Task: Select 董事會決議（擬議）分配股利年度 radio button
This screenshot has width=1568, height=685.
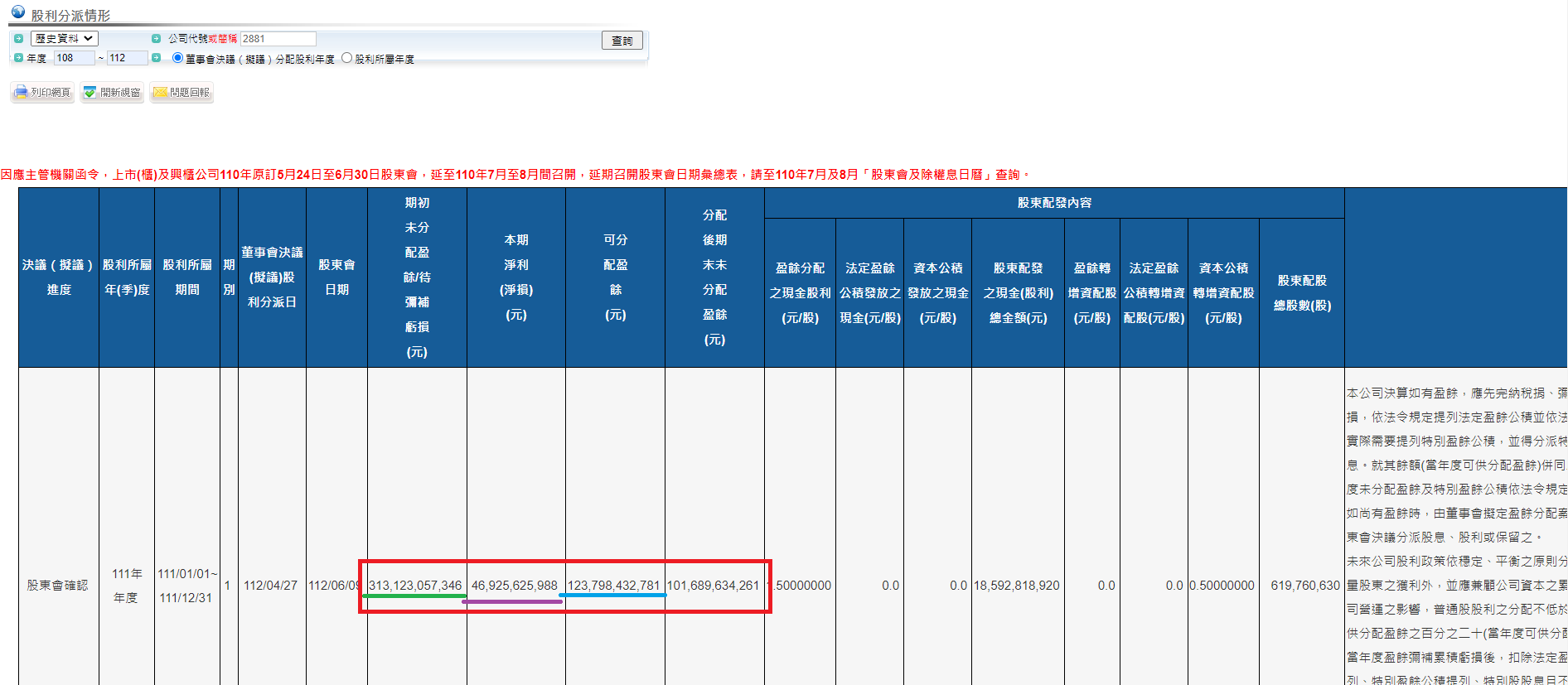Action: click(x=177, y=58)
